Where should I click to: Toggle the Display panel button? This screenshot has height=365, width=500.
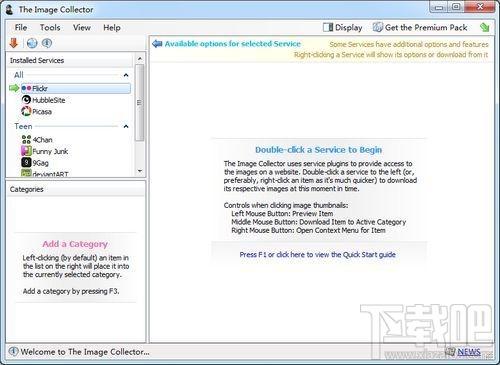tap(343, 27)
